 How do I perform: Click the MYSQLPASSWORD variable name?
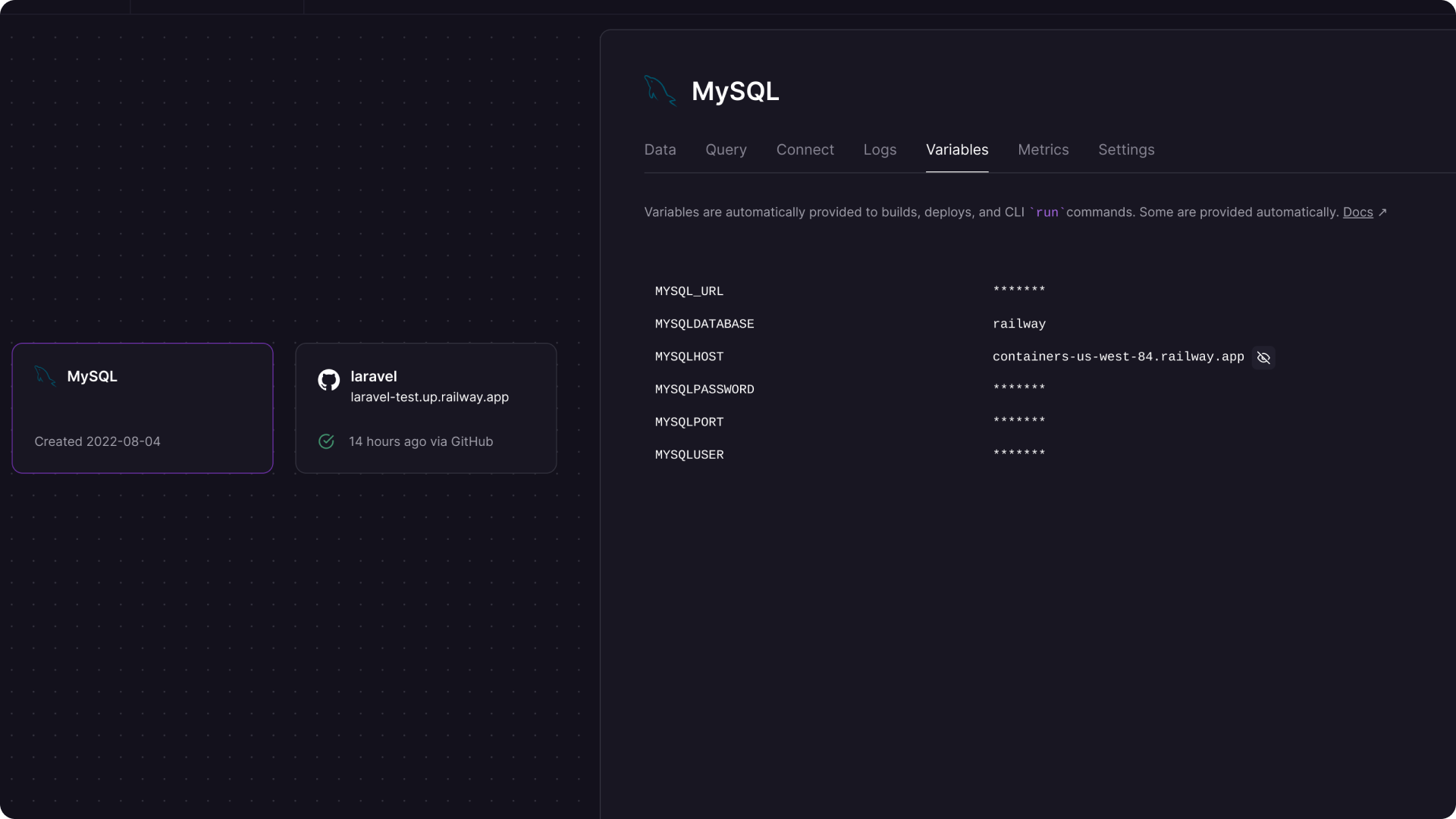click(x=704, y=389)
